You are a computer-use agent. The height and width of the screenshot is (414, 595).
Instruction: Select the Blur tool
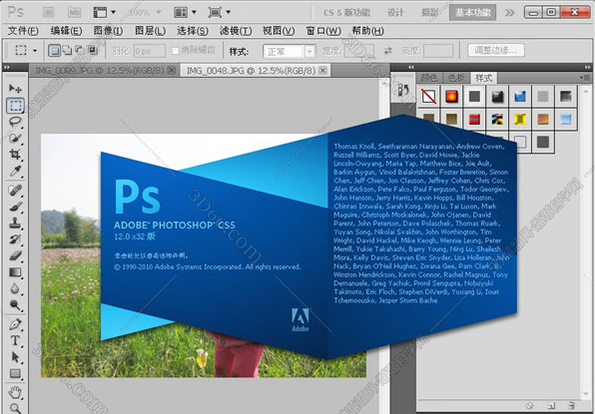point(15,288)
